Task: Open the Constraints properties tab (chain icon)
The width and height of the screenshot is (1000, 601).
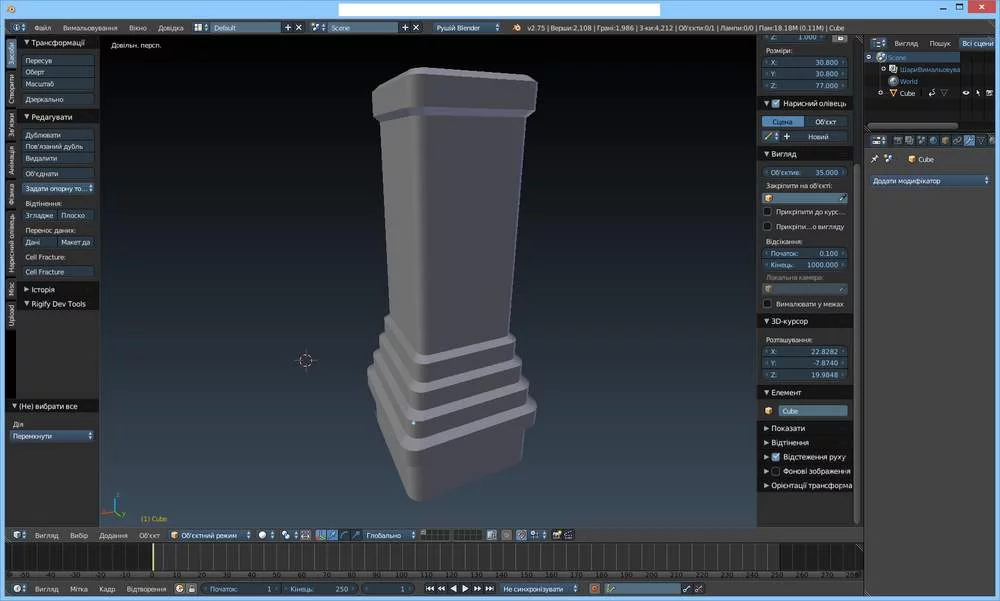Action: (957, 140)
